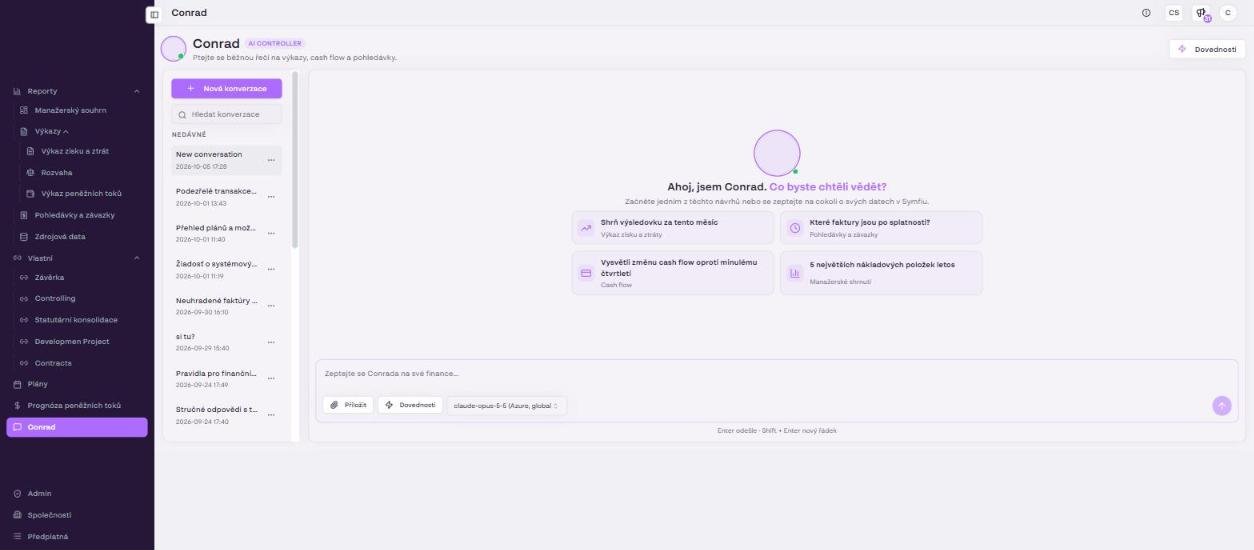Image resolution: width=1254 pixels, height=550 pixels.
Task: Open options menu for 'New conversation'
Action: click(271, 160)
